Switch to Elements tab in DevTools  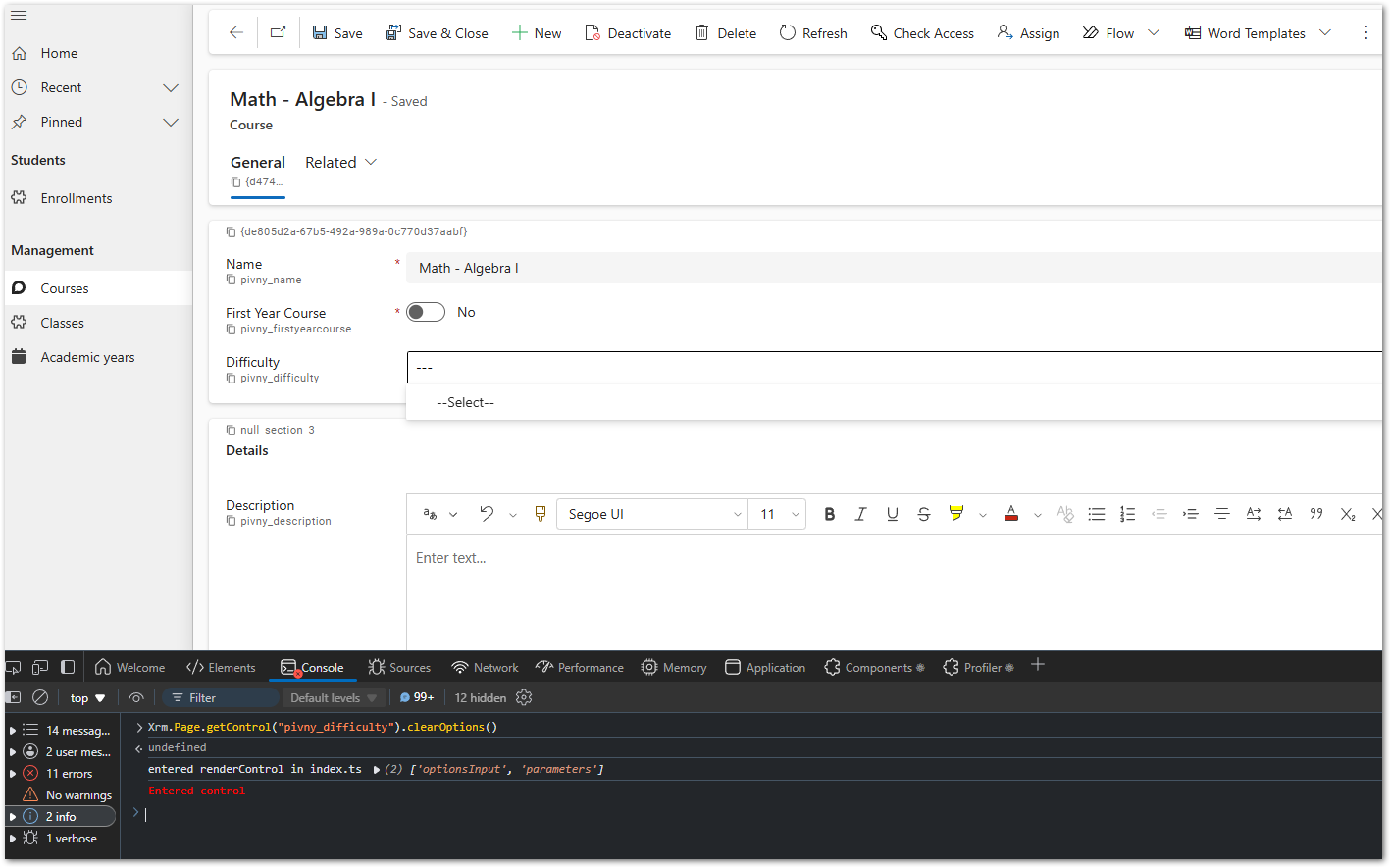(x=221, y=667)
